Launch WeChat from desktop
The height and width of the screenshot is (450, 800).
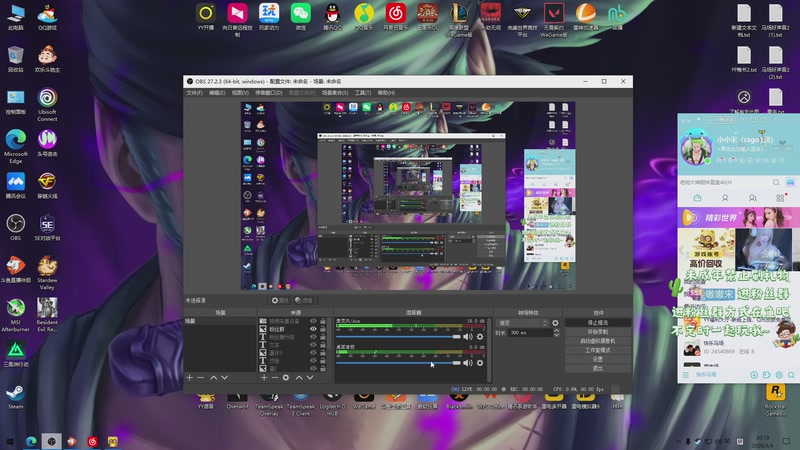[x=301, y=17]
